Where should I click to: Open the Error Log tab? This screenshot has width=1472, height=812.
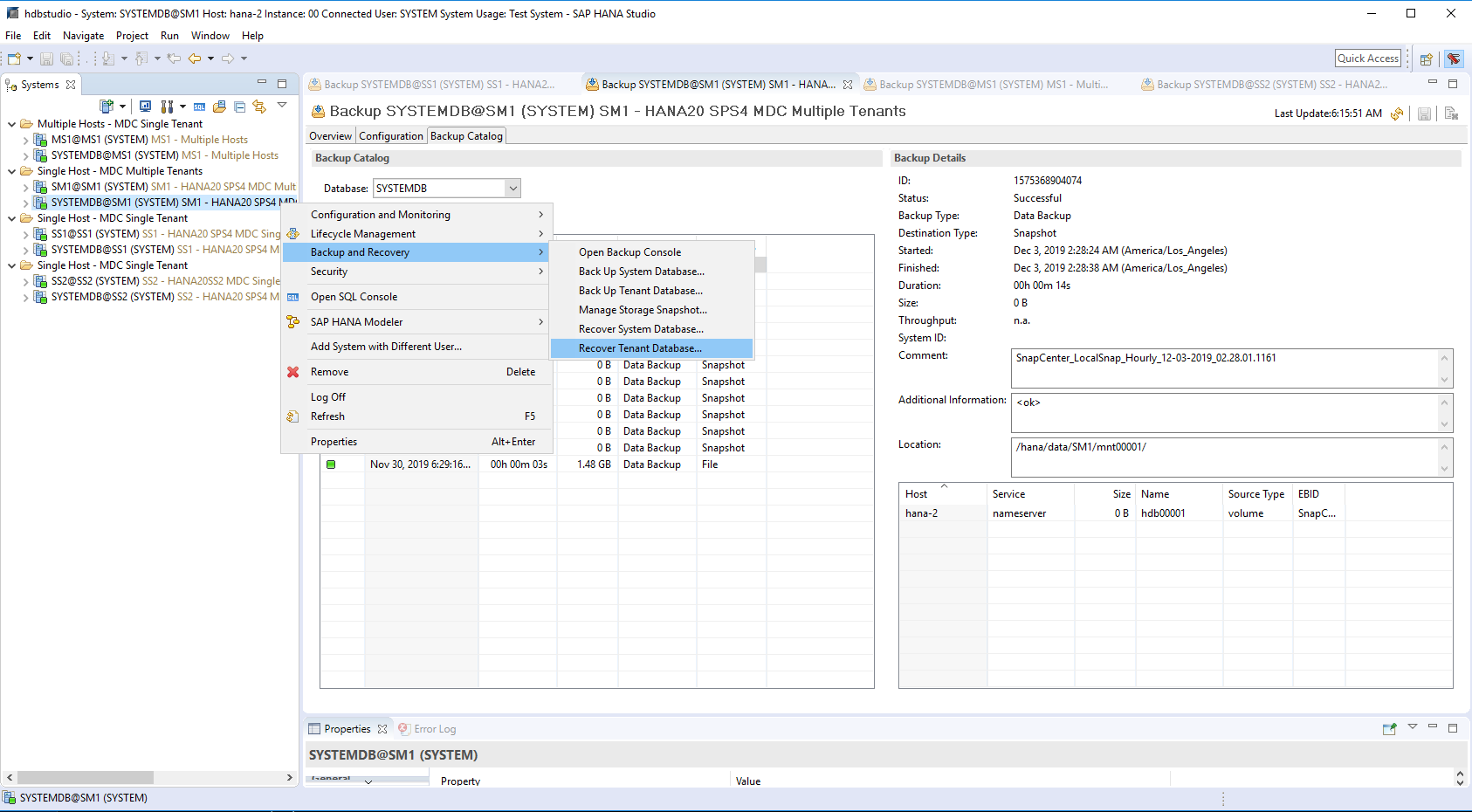pyautogui.click(x=434, y=729)
